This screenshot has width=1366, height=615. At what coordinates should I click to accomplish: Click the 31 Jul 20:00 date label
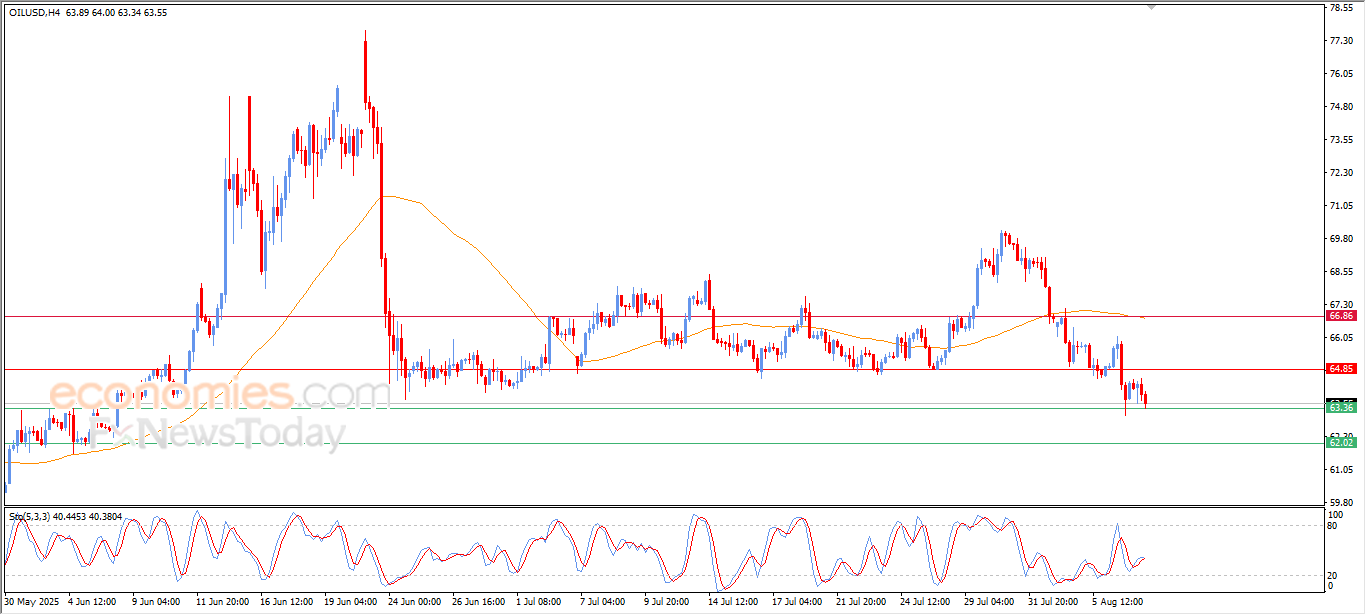coord(1054,602)
